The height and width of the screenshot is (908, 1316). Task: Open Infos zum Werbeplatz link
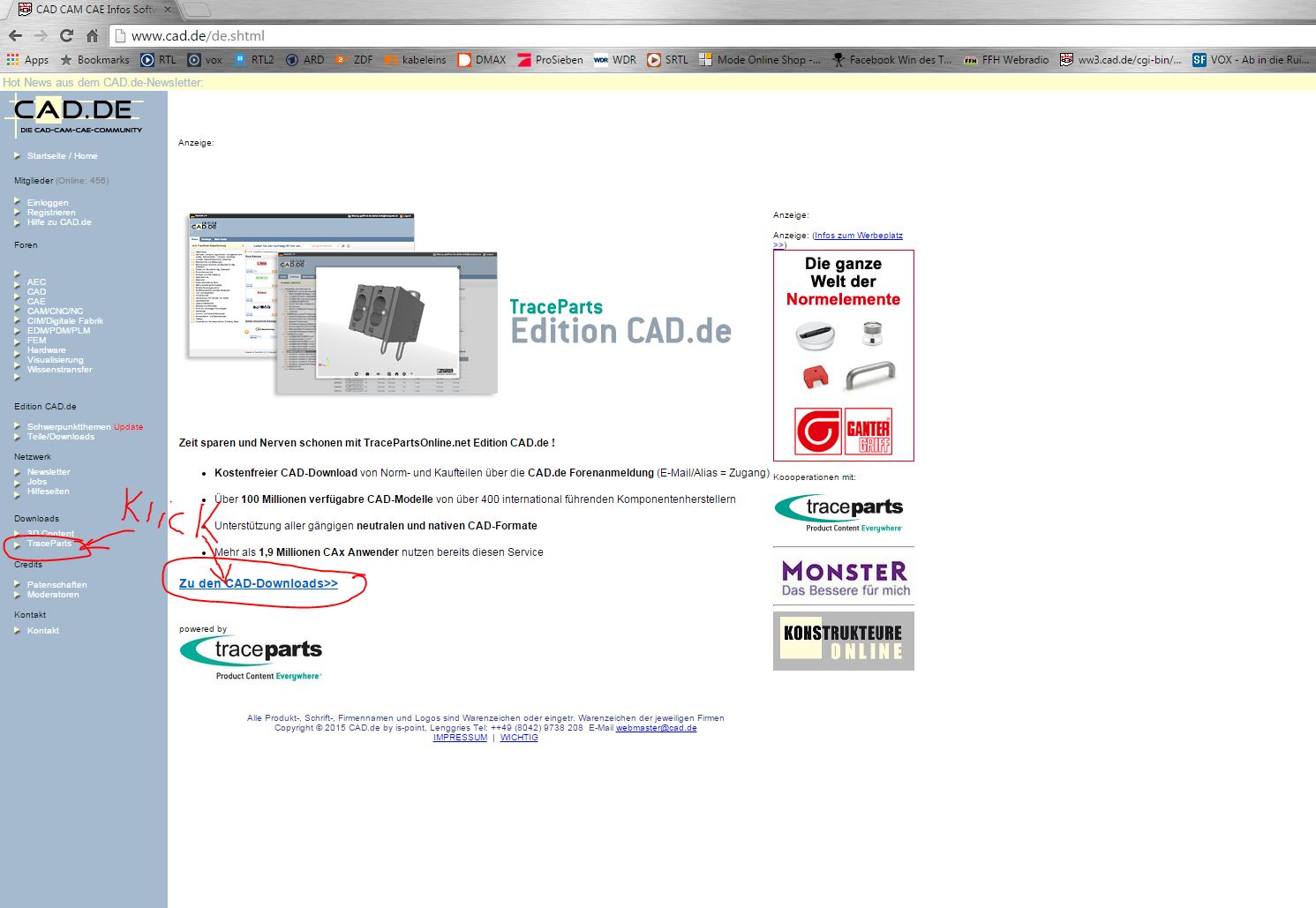[858, 236]
